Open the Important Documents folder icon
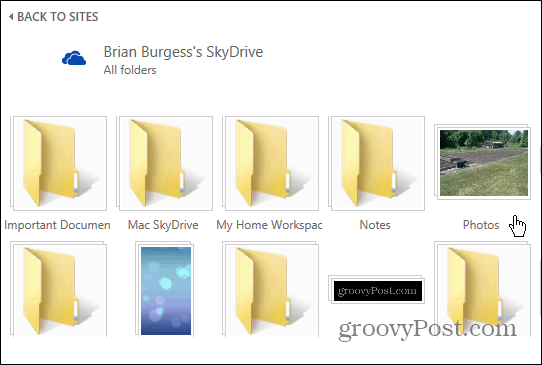This screenshot has width=542, height=365. click(58, 163)
